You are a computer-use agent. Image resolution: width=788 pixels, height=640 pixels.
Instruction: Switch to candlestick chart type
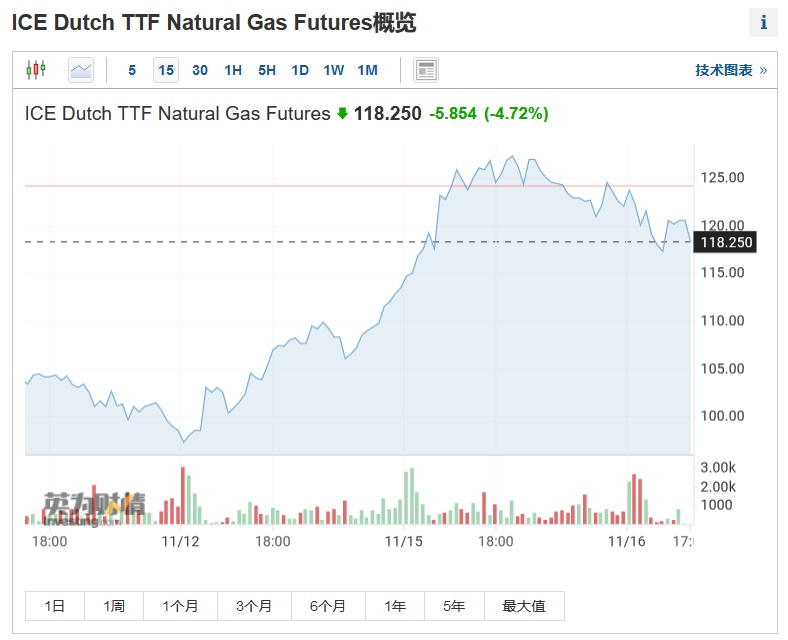coord(36,70)
